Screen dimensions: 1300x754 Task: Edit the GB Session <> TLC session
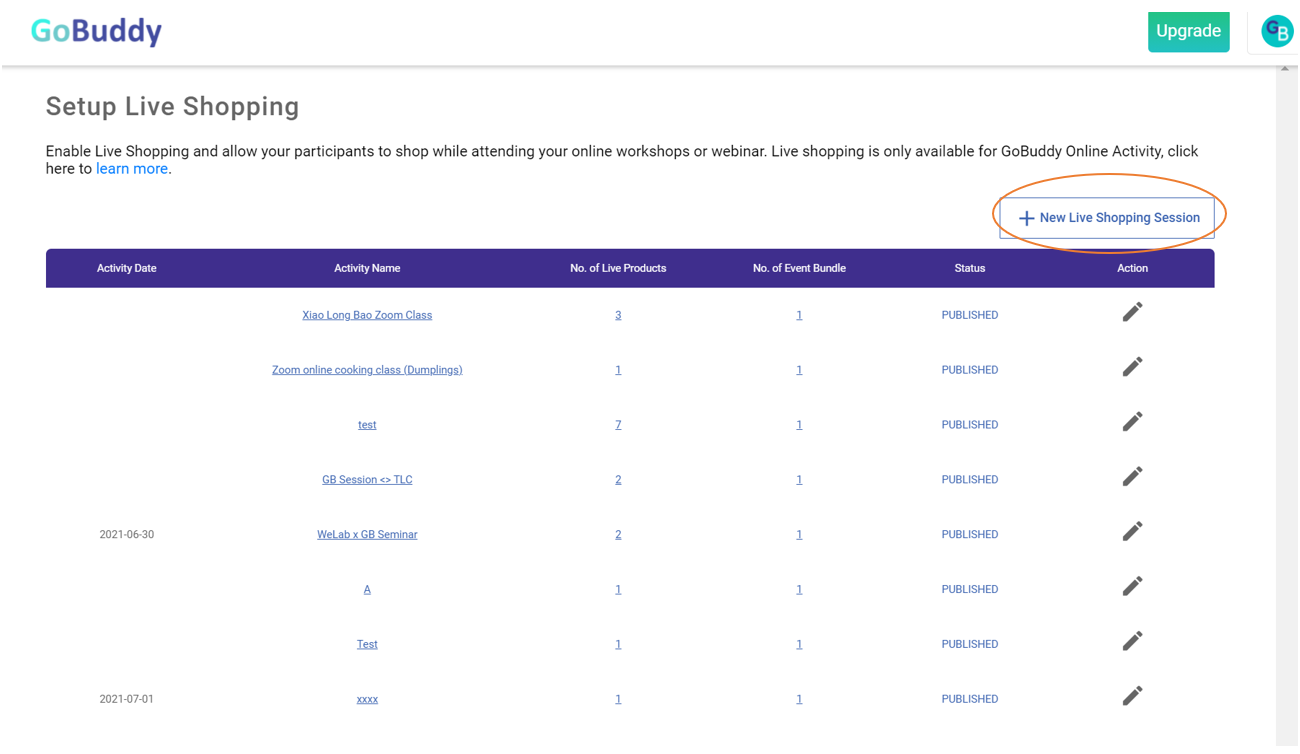click(x=1132, y=477)
